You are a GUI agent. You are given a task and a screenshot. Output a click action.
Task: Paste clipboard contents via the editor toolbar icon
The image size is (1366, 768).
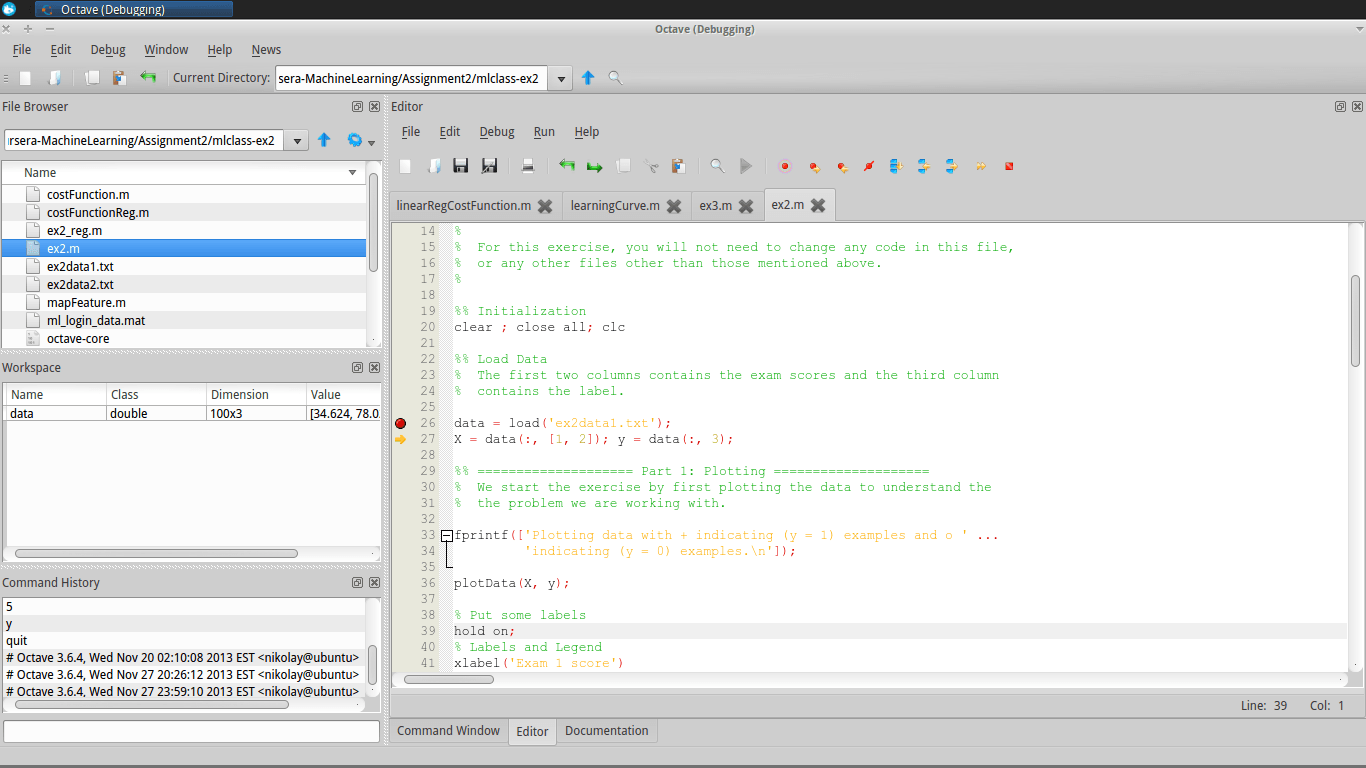(x=679, y=166)
